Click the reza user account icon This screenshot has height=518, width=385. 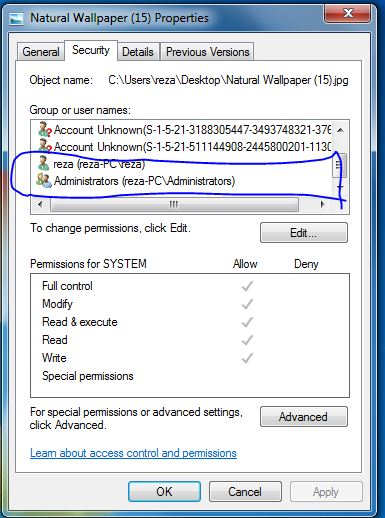[x=43, y=163]
